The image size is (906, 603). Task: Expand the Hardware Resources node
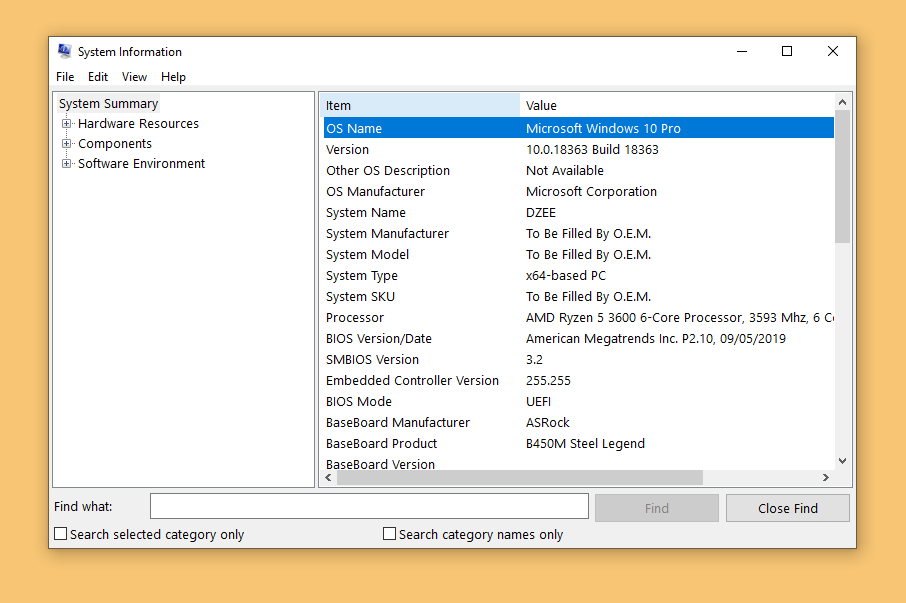click(66, 124)
